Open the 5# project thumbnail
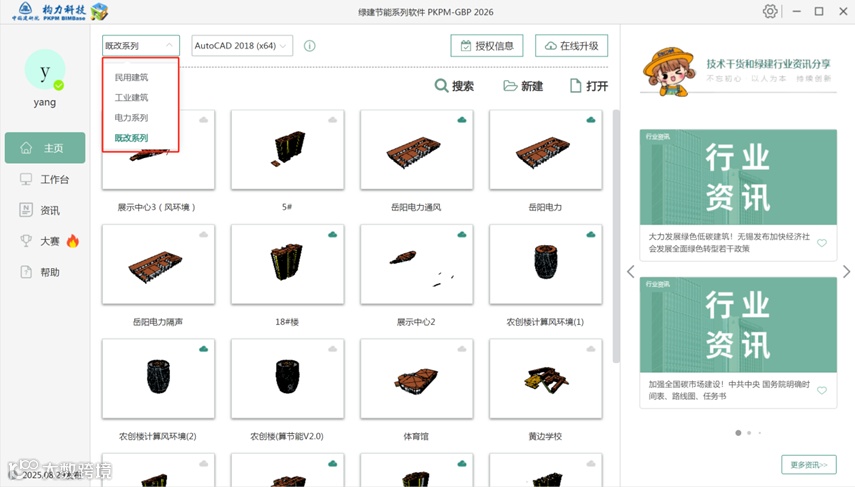 tap(287, 150)
